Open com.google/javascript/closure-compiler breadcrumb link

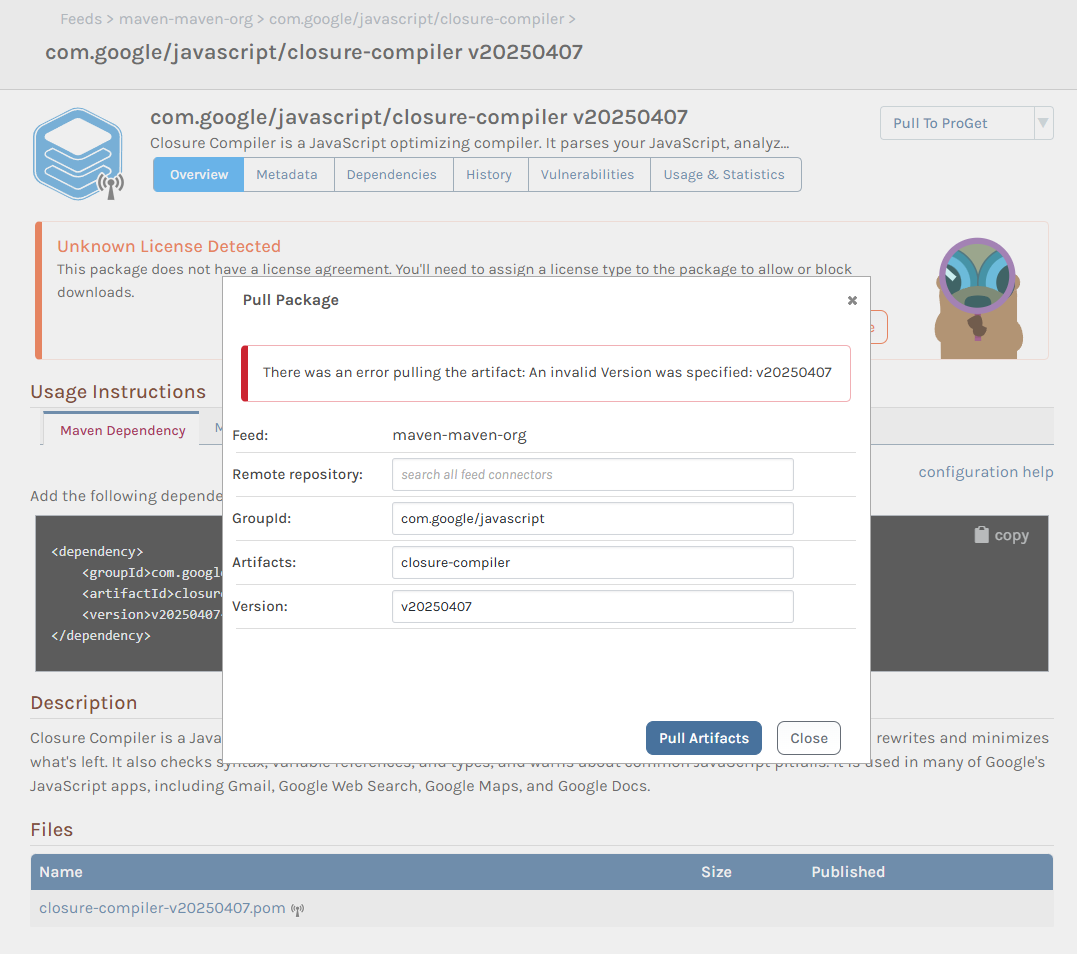[416, 19]
